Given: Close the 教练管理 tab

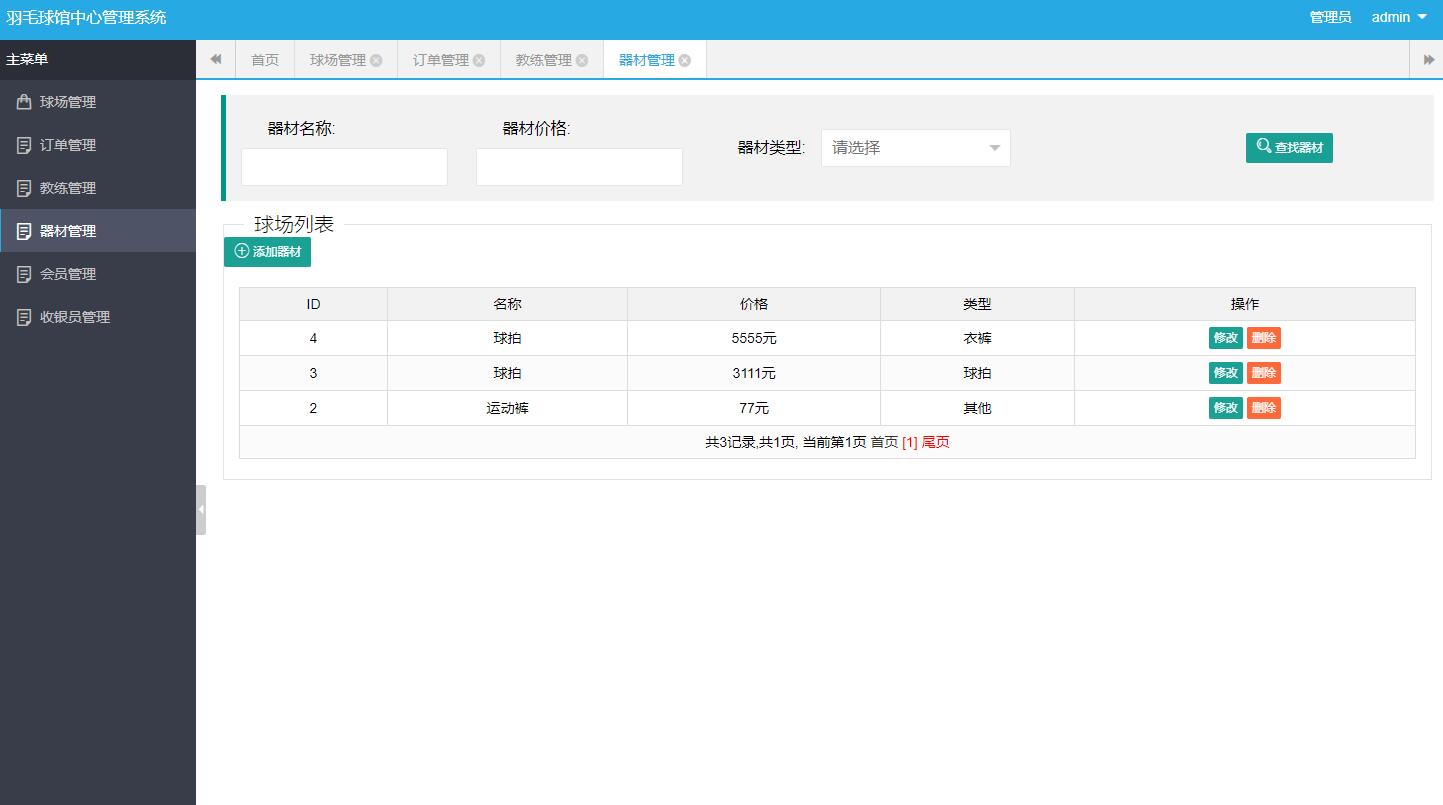Looking at the screenshot, I should coord(583,60).
